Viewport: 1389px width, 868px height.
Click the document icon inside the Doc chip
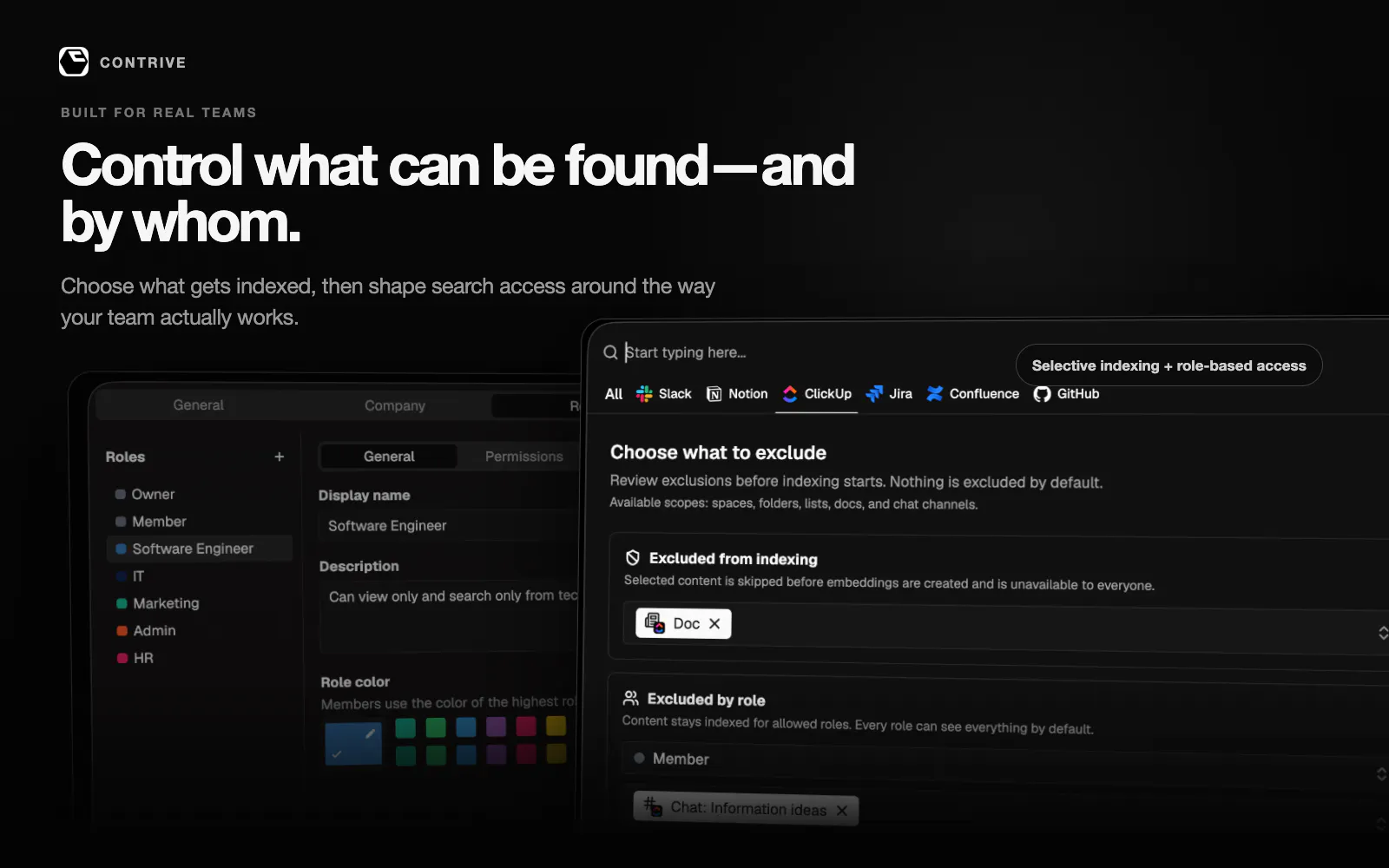click(655, 622)
